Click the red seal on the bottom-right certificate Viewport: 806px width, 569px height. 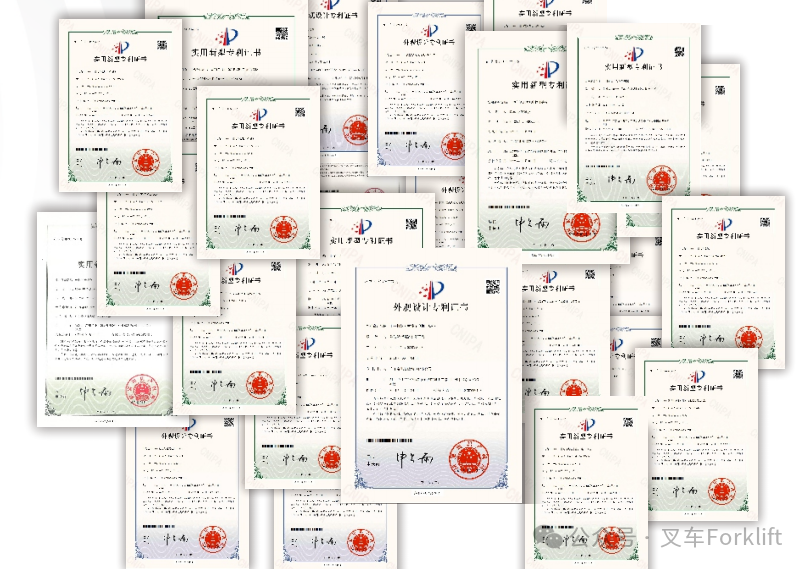[x=722, y=489]
